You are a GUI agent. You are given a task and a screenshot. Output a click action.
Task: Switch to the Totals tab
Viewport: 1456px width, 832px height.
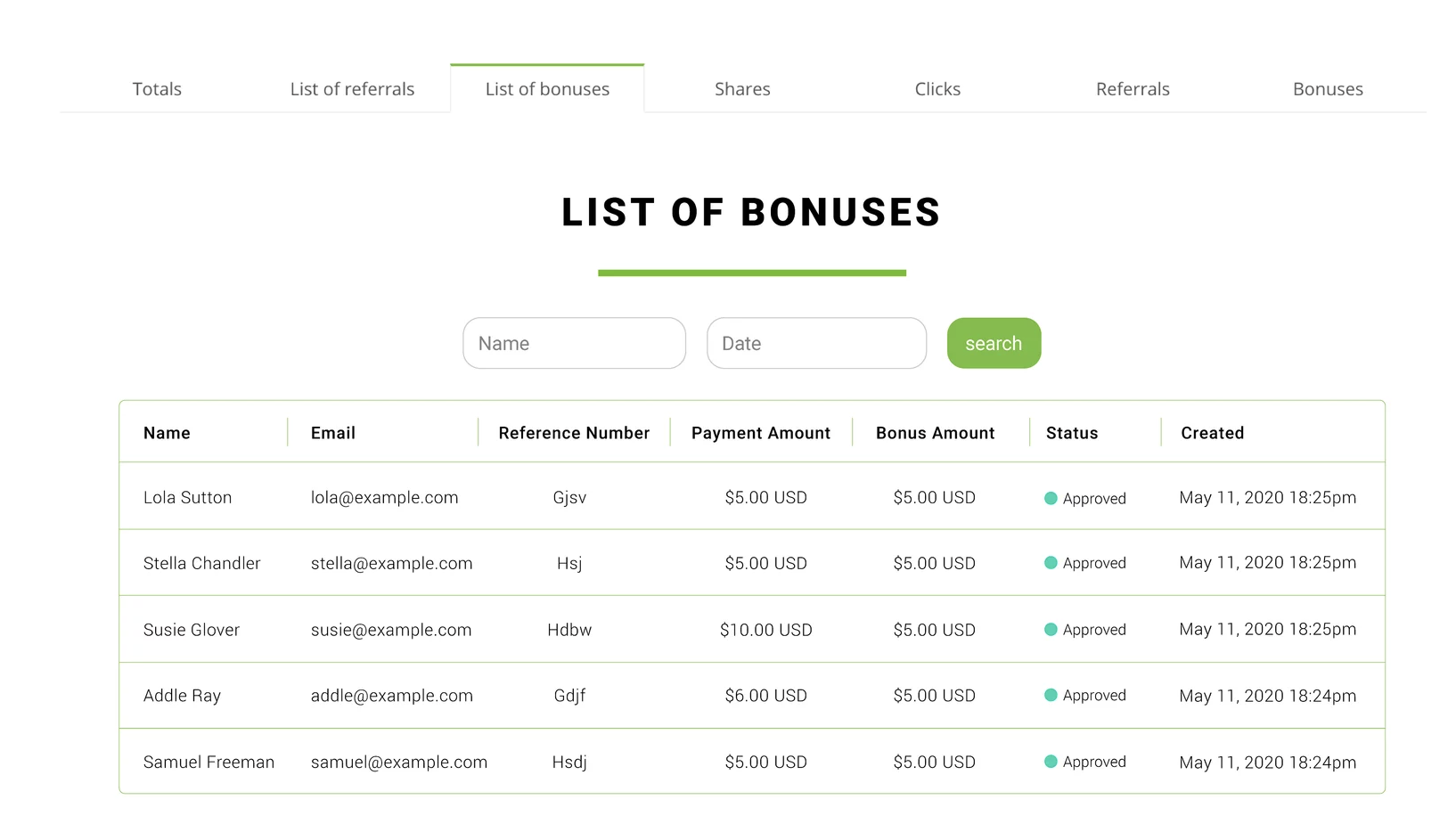pos(156,88)
